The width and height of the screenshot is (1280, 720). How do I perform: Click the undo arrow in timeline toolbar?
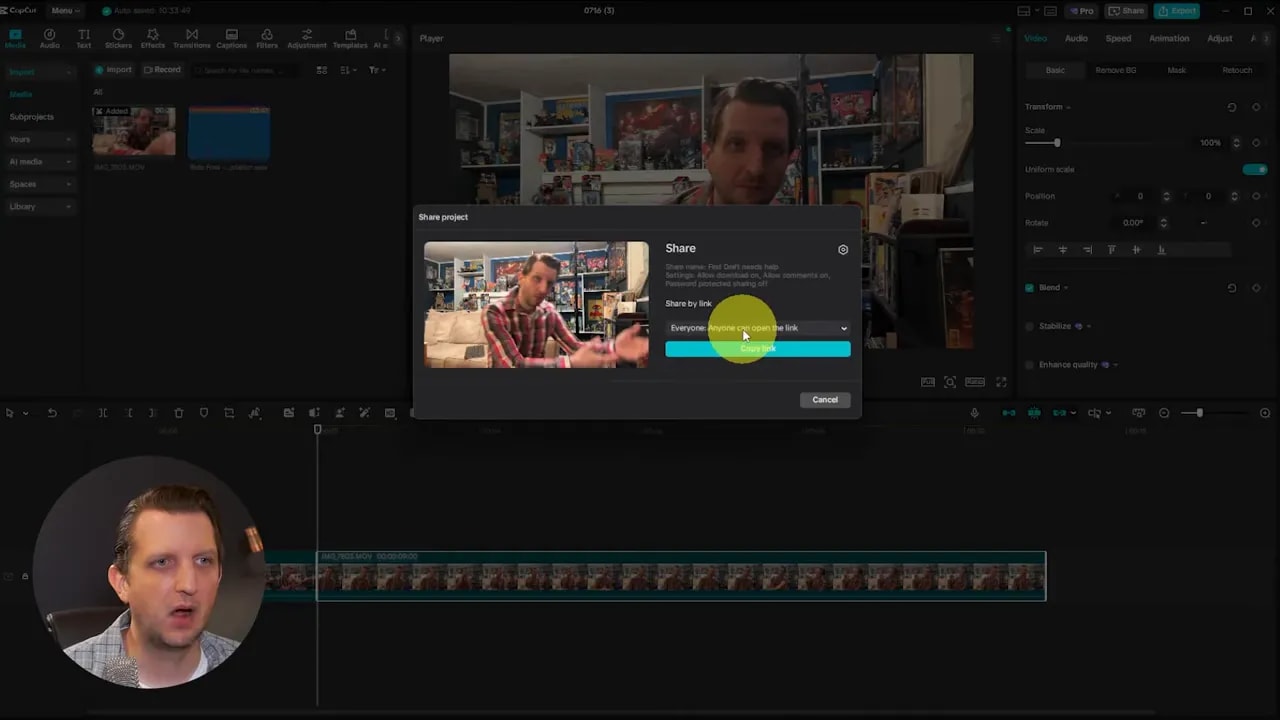52,413
